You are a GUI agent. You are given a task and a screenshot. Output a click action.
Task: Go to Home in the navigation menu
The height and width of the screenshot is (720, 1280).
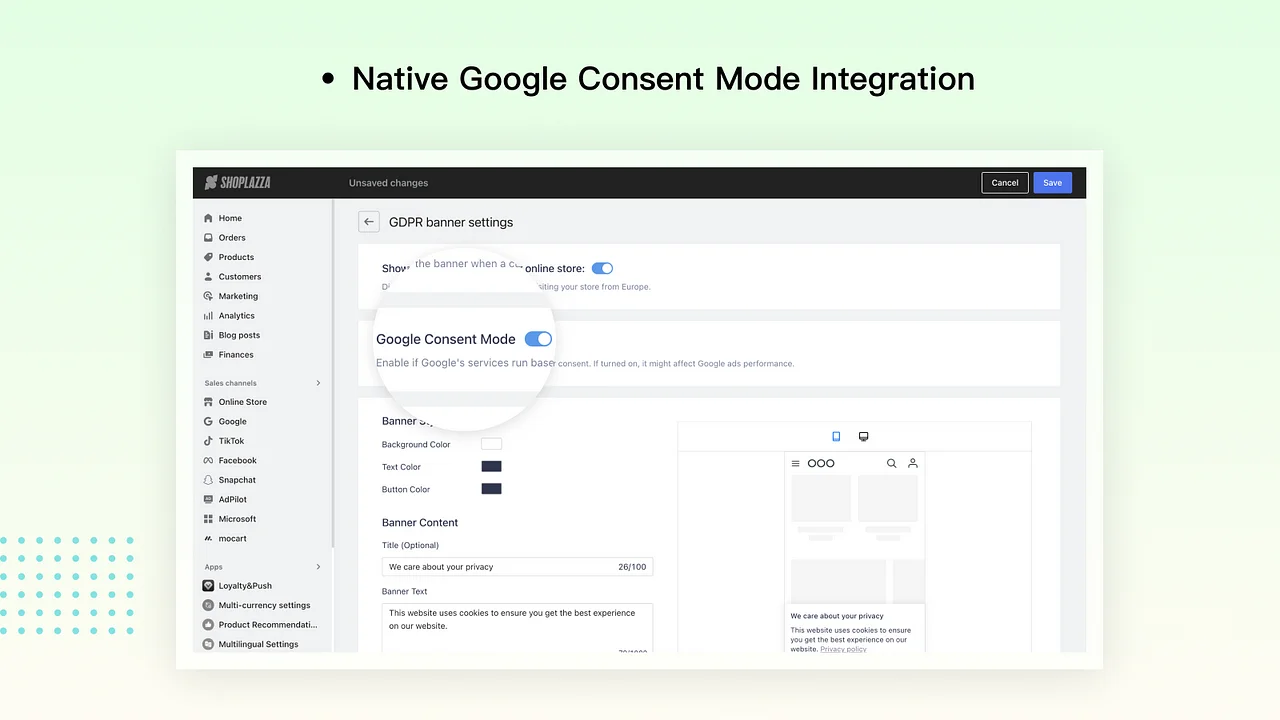tap(230, 217)
